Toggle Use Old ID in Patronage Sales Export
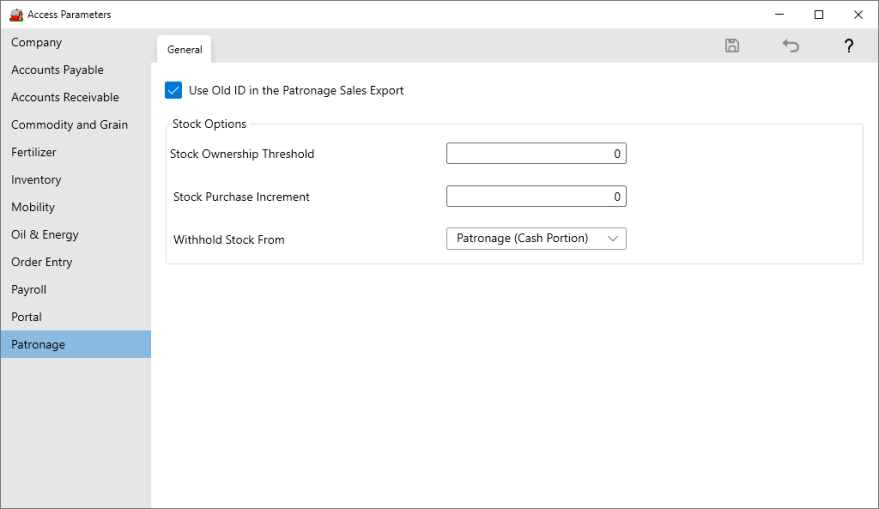This screenshot has width=879, height=509. [x=174, y=91]
